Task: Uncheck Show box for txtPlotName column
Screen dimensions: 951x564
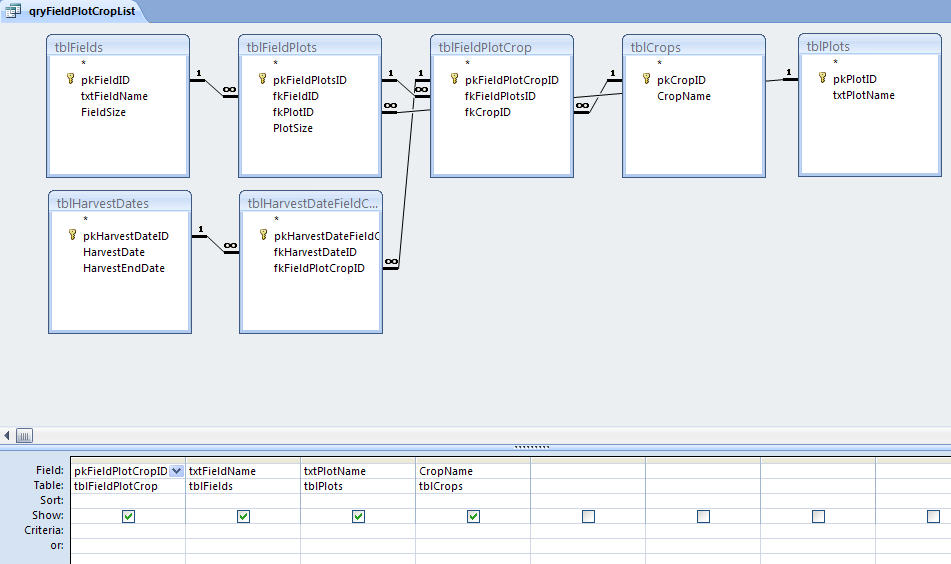Action: [x=358, y=516]
